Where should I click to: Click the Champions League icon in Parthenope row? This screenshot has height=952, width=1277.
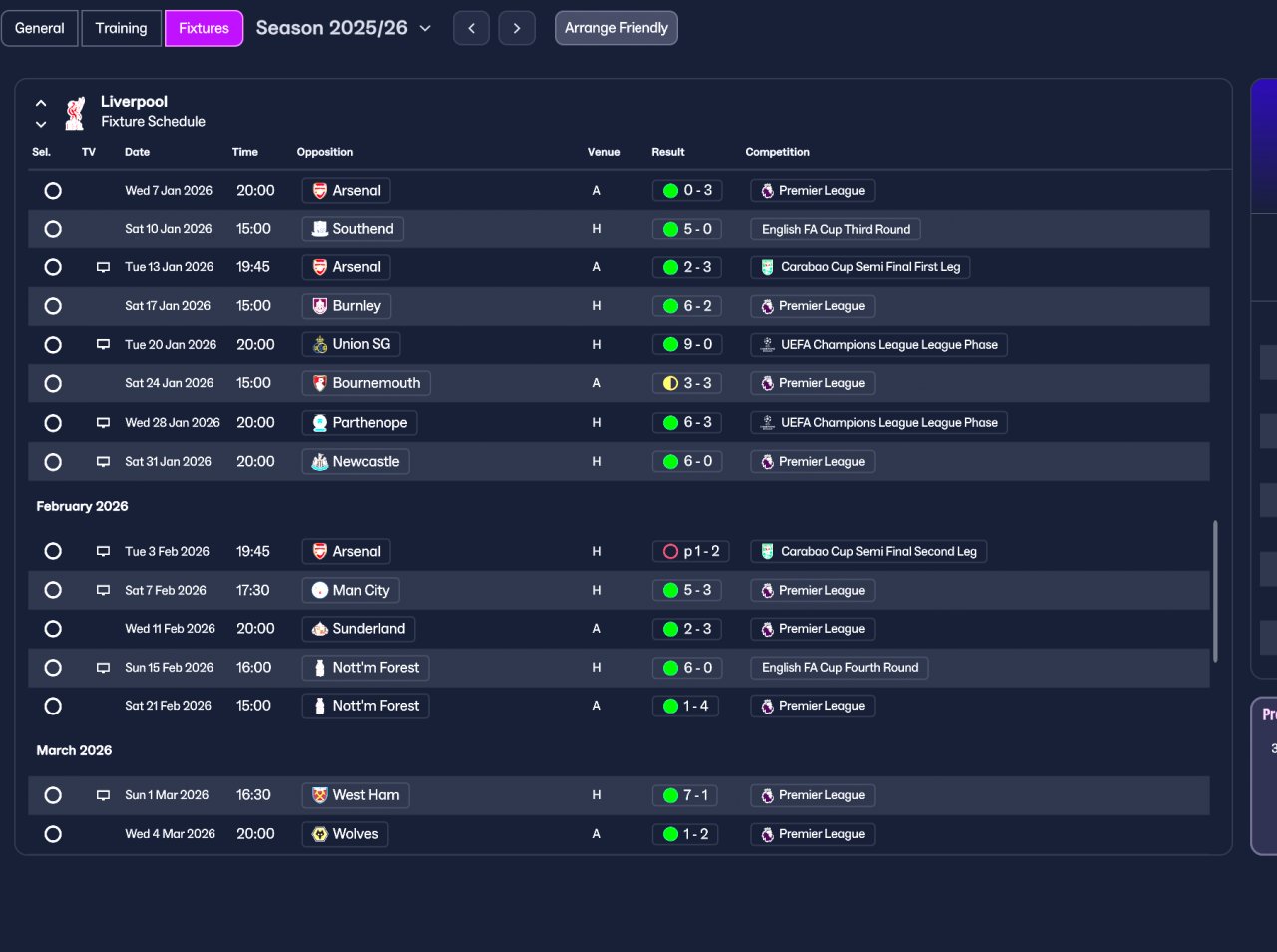(x=767, y=423)
